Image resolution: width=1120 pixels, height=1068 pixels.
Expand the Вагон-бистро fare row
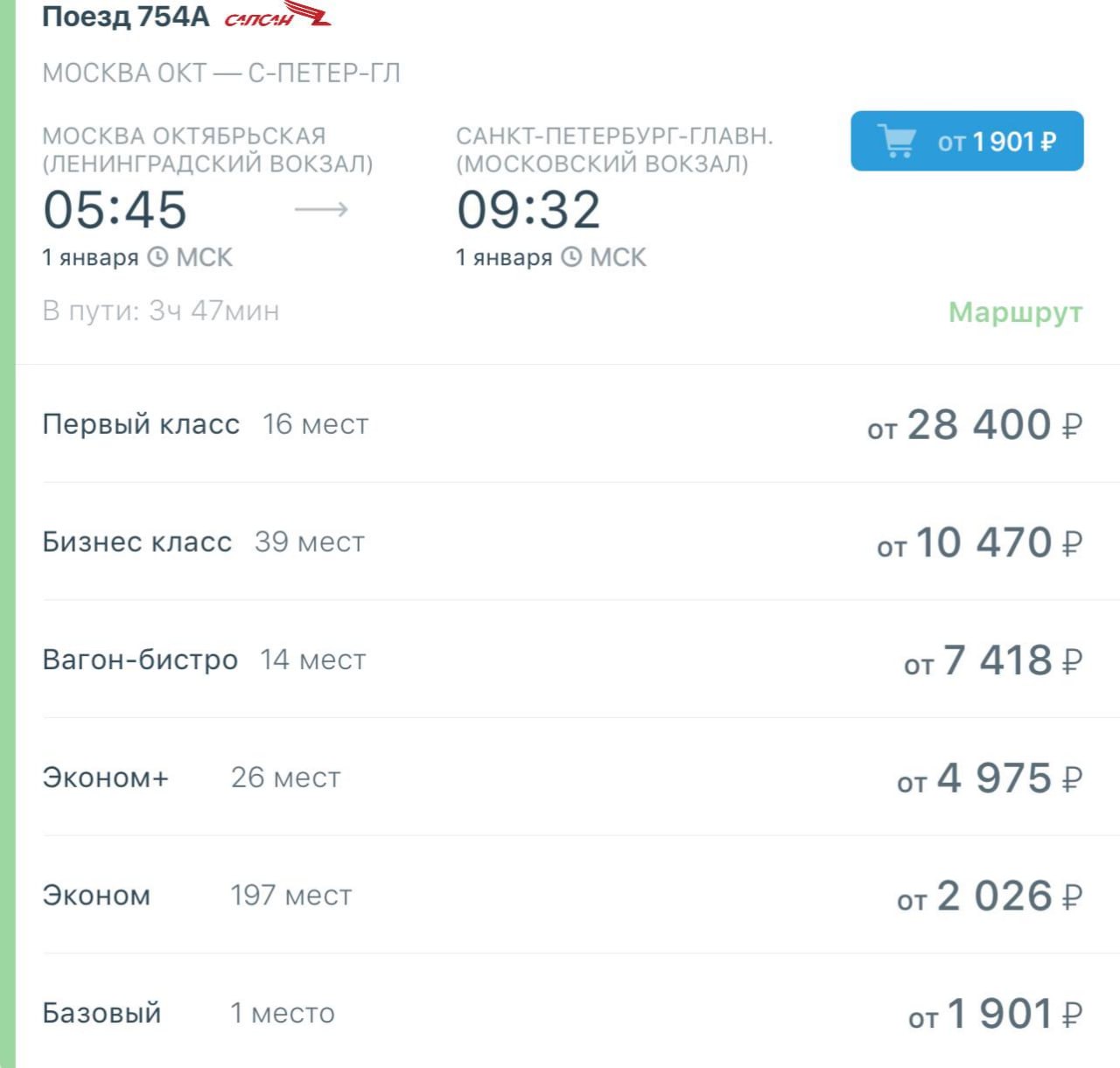[140, 660]
